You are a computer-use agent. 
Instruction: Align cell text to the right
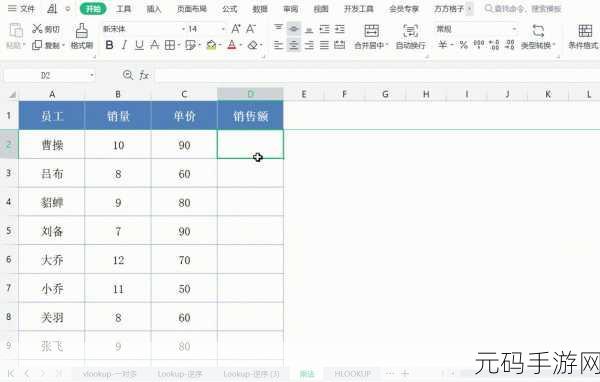pos(309,45)
